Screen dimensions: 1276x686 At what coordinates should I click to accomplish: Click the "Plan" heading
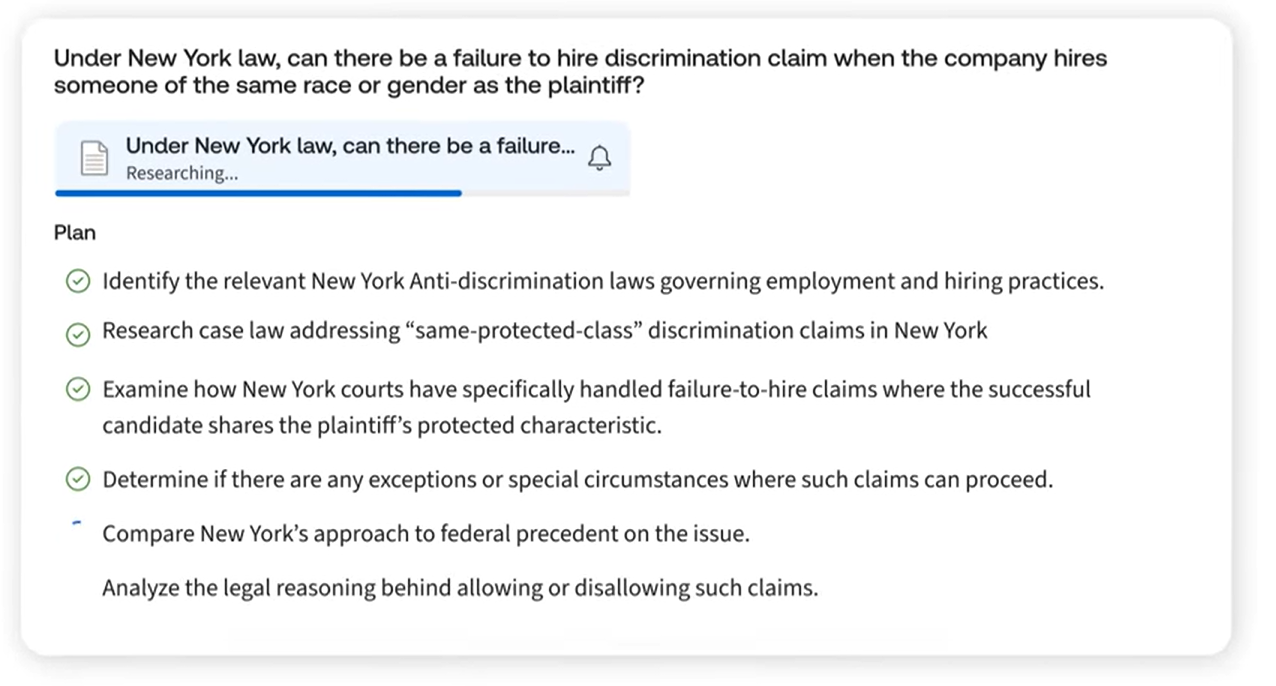pos(75,233)
